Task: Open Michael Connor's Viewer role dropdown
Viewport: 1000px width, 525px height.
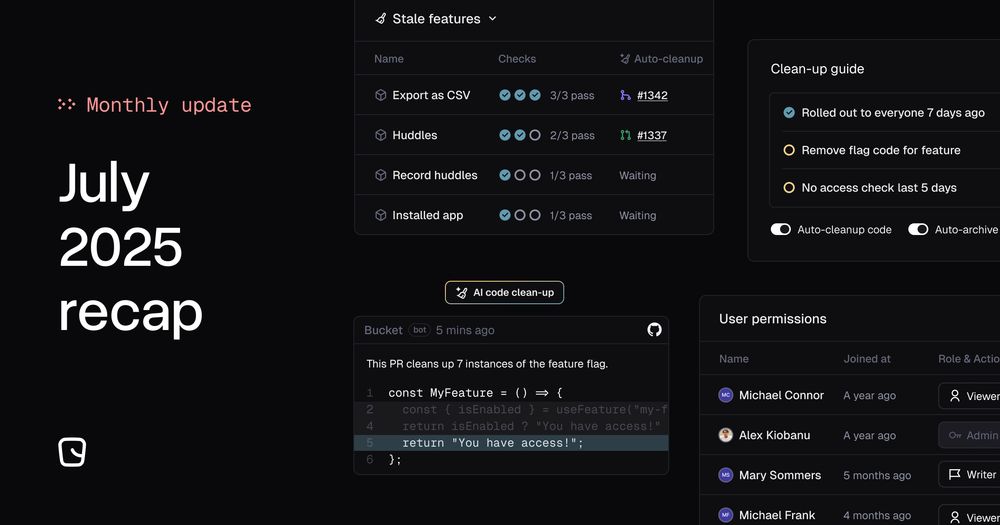Action: coord(969,396)
